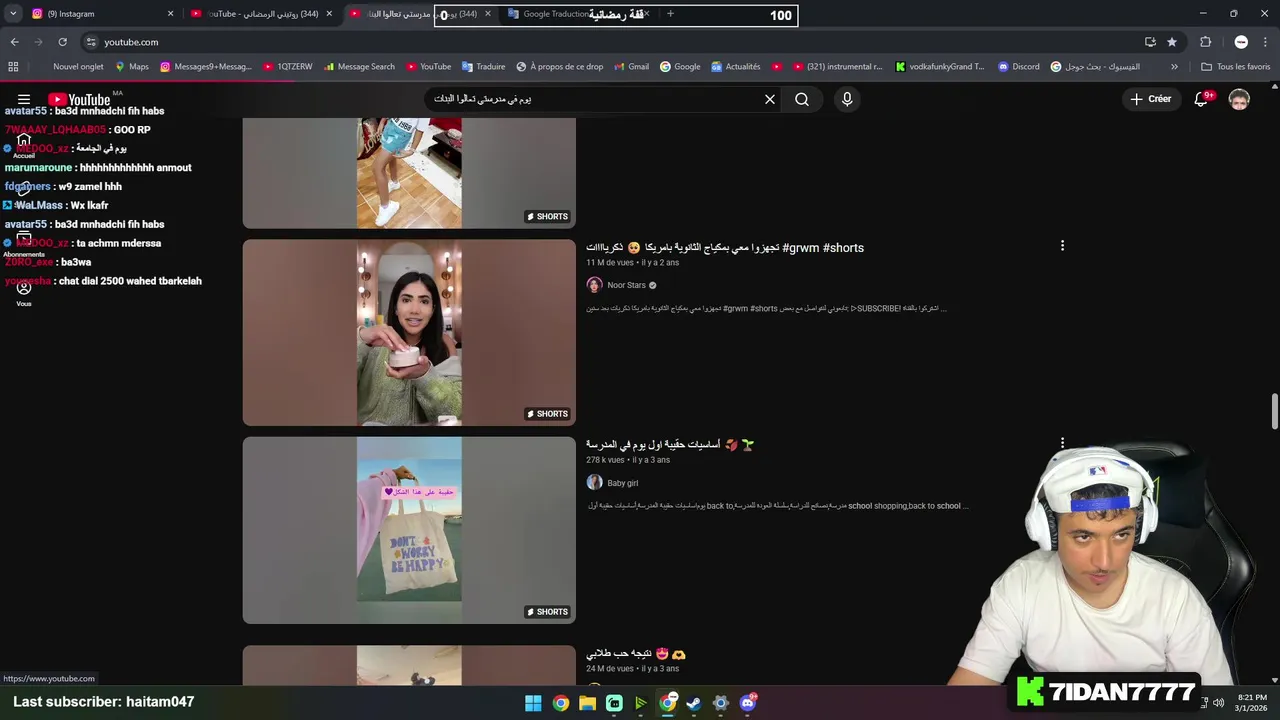The image size is (1280, 720).
Task: Open the Noor Stars channel link
Action: tap(626, 285)
